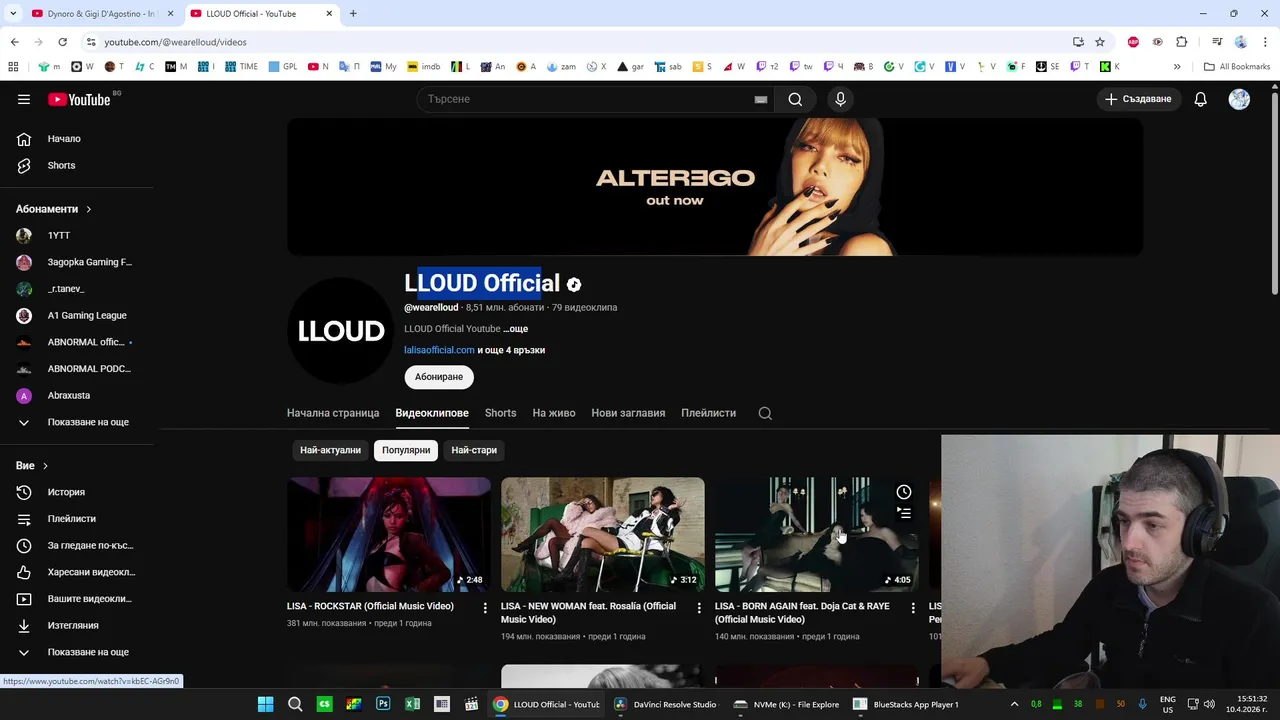Open the notifications bell
The image size is (1280, 720).
1200,99
